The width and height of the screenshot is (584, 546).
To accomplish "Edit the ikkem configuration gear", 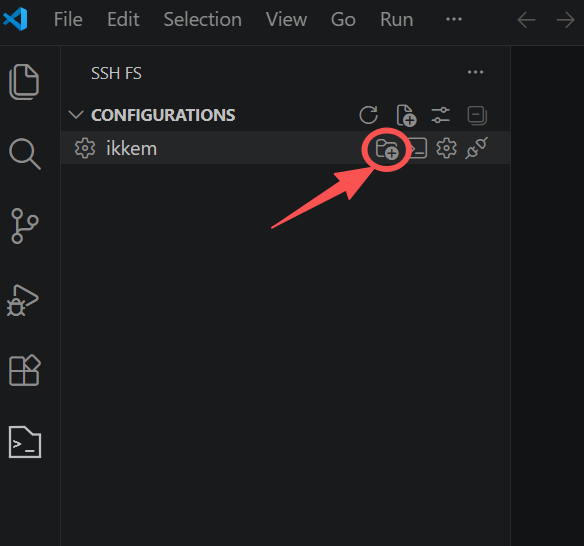I will tap(446, 148).
